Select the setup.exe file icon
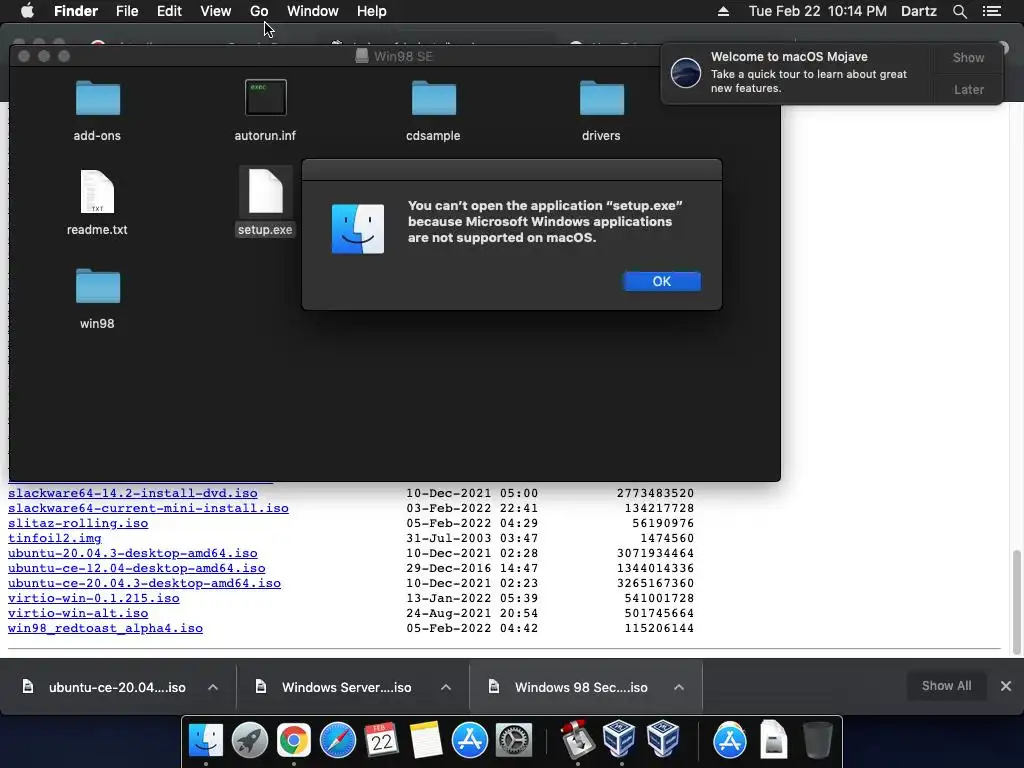The image size is (1024, 768). pos(265,191)
